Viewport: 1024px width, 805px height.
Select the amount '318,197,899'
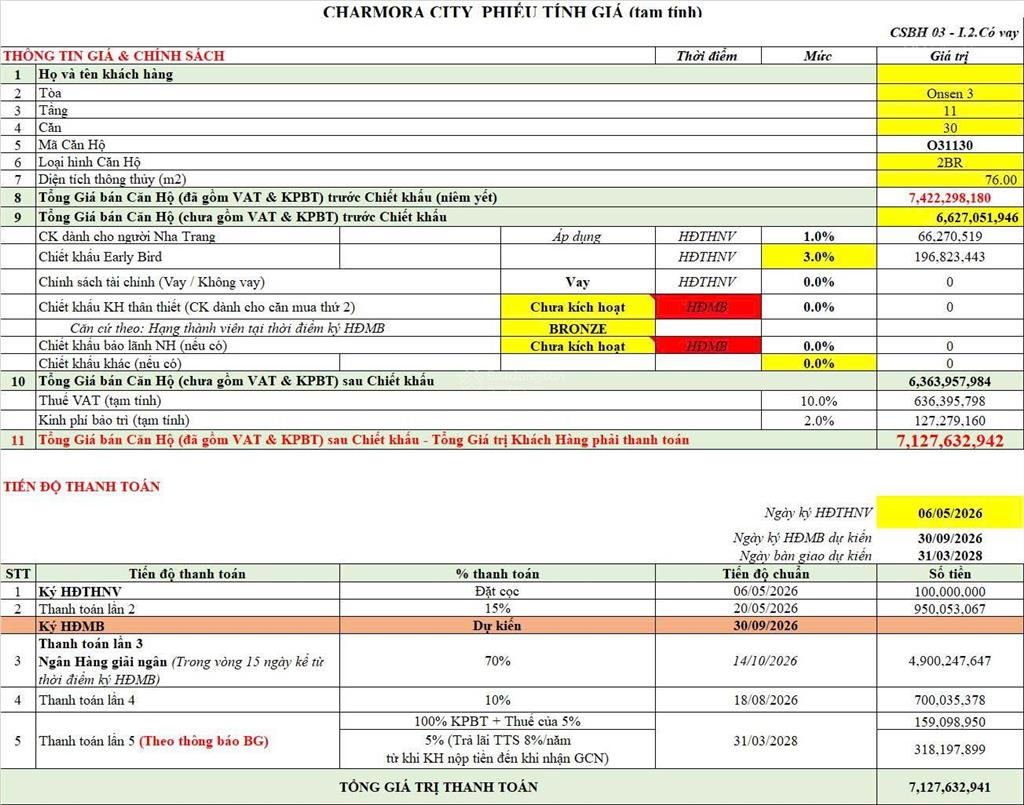click(950, 750)
